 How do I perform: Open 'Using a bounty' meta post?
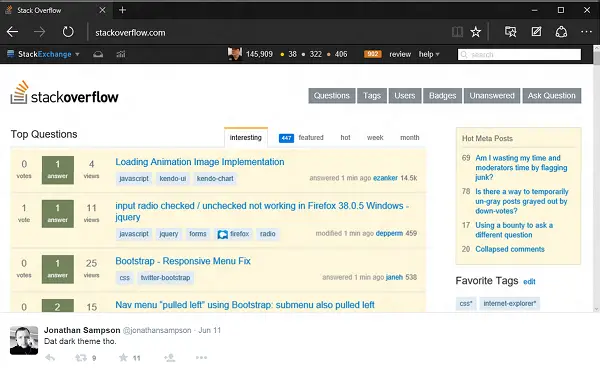tap(514, 230)
